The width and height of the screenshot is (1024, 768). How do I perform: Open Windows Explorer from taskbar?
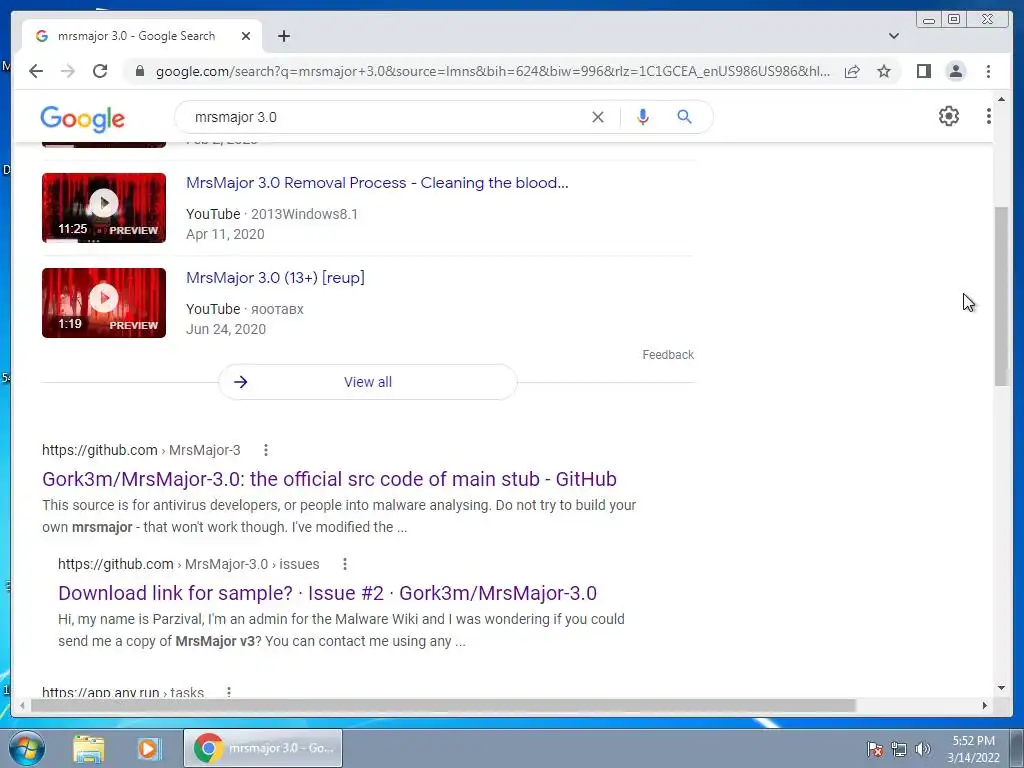tap(89, 748)
